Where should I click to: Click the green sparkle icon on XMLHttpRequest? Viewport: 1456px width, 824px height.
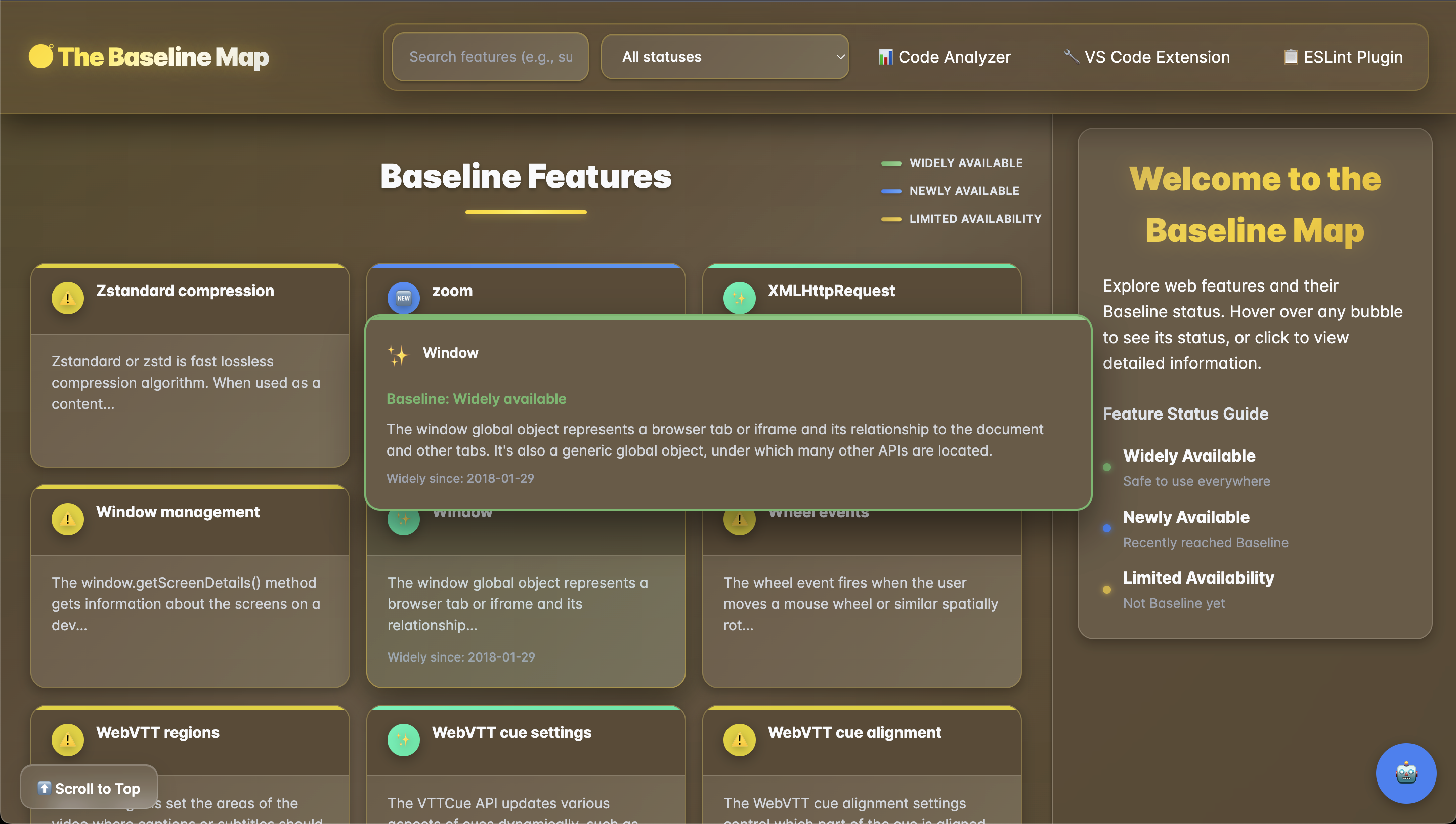point(739,298)
